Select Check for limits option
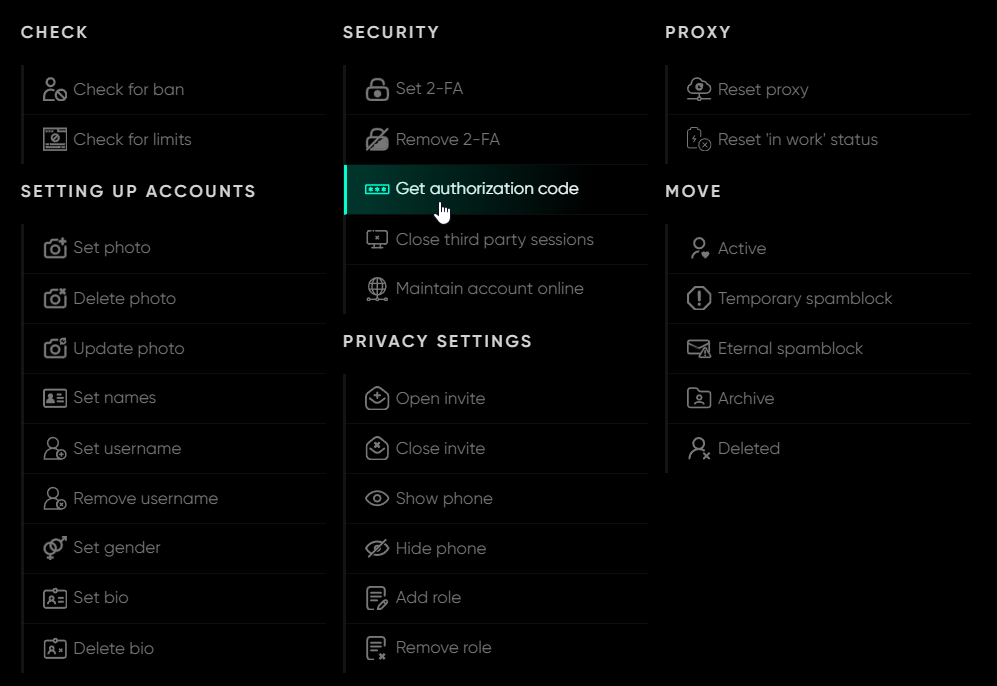Image resolution: width=997 pixels, height=686 pixels. 132,139
